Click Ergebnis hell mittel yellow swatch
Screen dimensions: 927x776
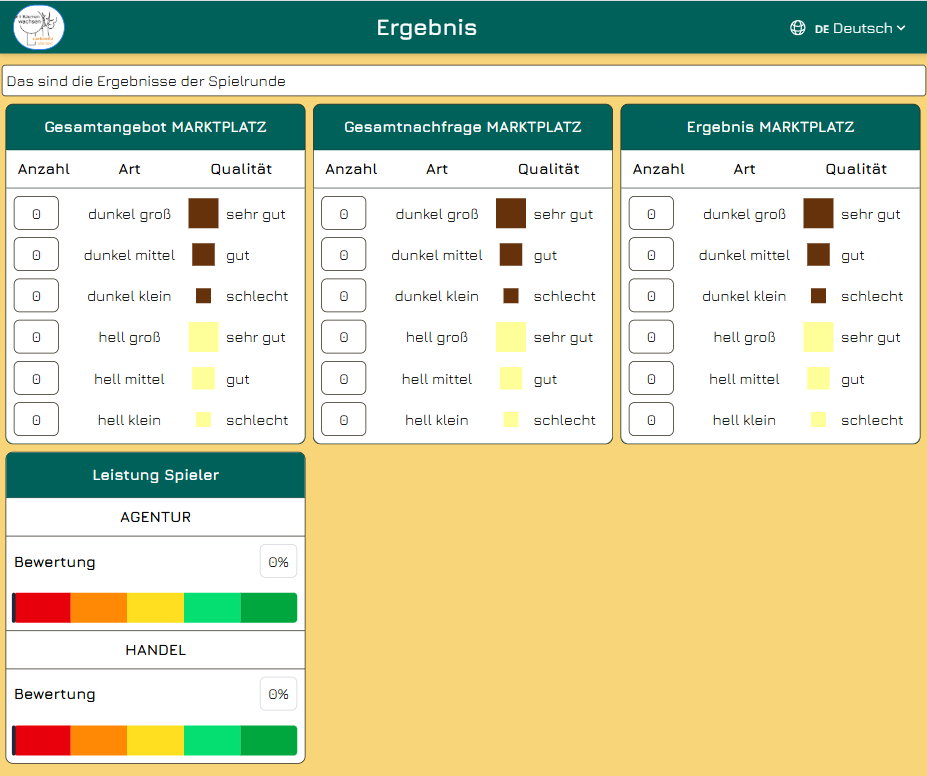[818, 378]
